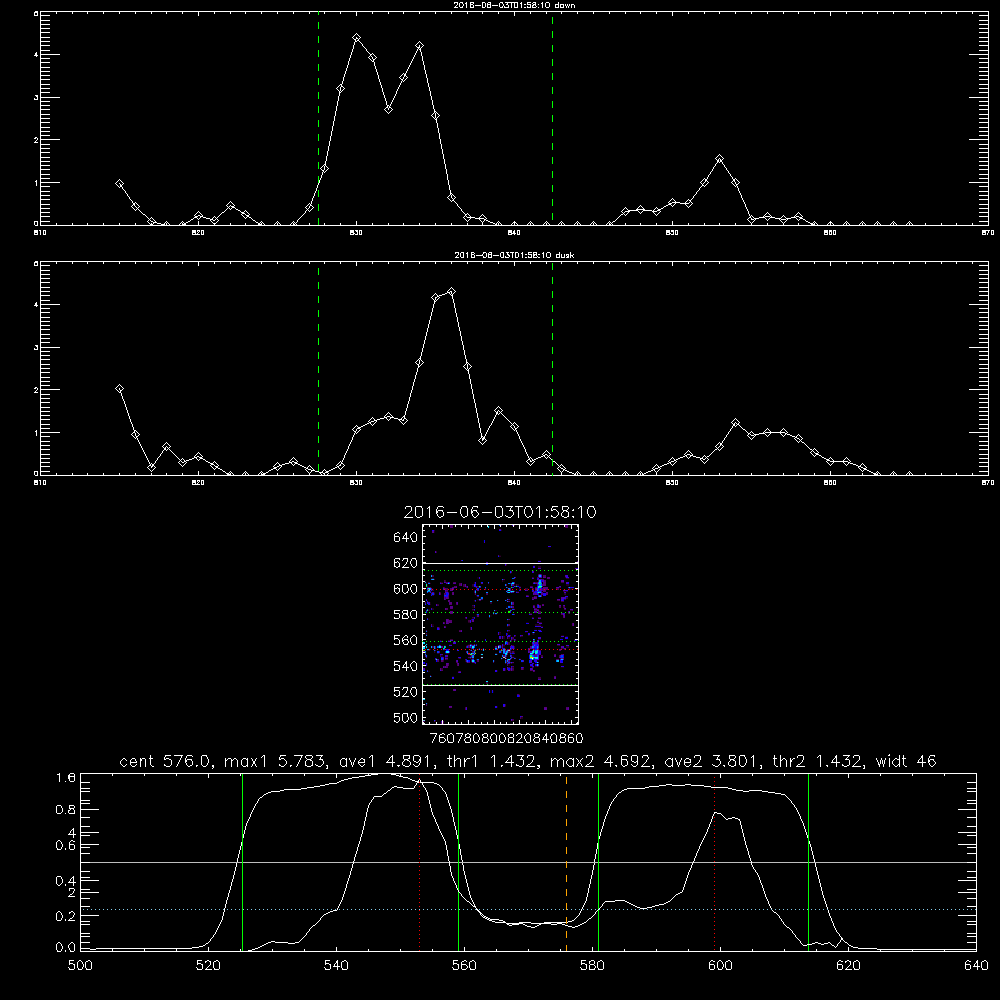This screenshot has height=1000, width=1000.
Task: Click the "cent 576.0" value in statistics line
Action: [166, 761]
